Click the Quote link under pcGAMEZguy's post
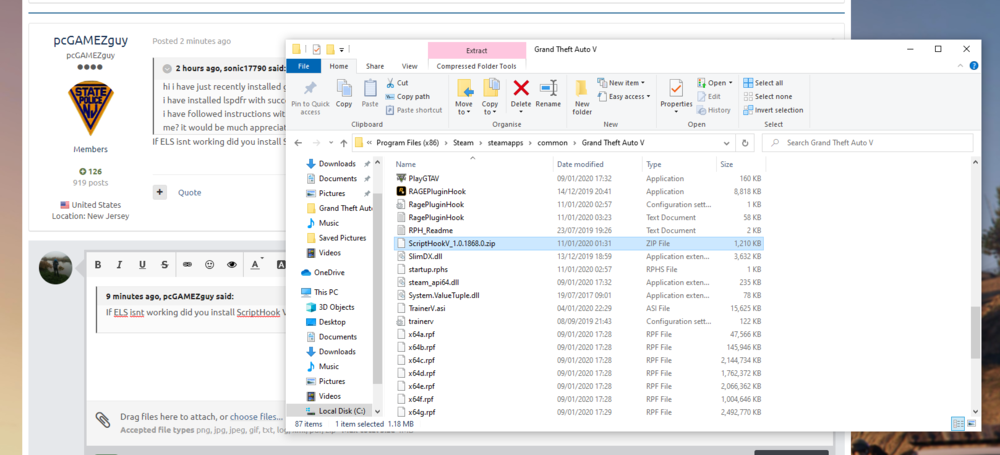Image resolution: width=1000 pixels, height=455 pixels. (x=189, y=192)
